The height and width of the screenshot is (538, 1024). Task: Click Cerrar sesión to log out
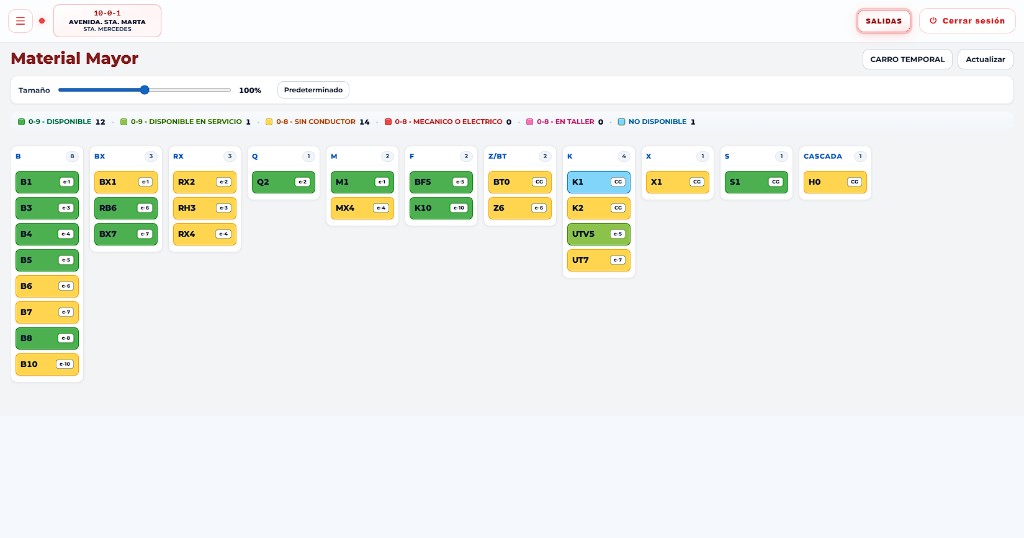point(967,21)
